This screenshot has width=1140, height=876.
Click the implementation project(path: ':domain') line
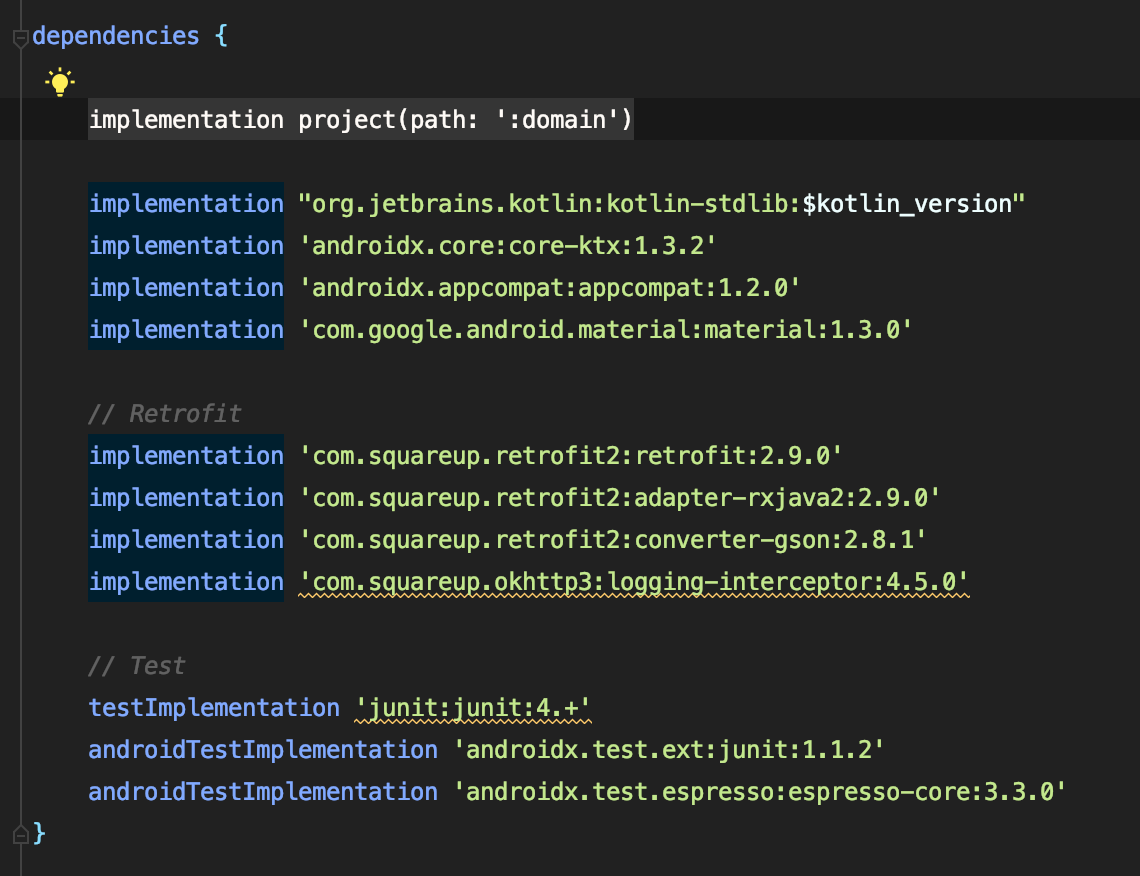point(361,119)
